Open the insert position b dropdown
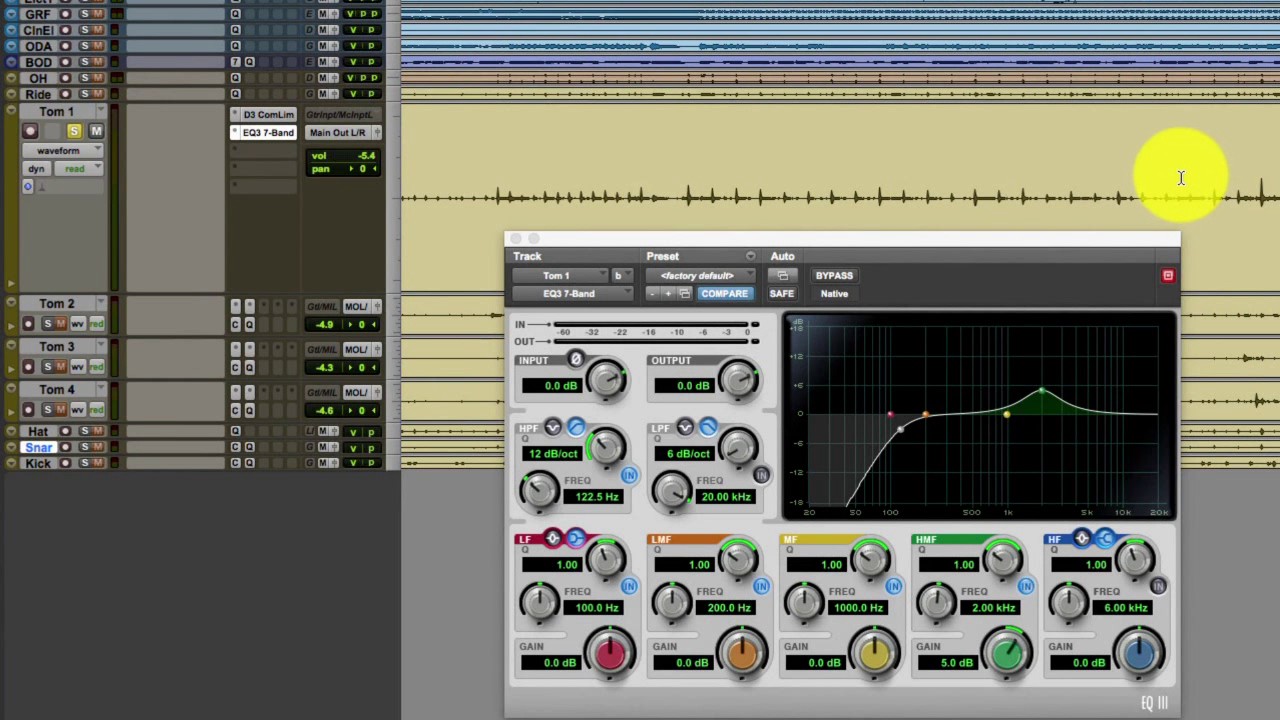The height and width of the screenshot is (720, 1280). pos(622,275)
